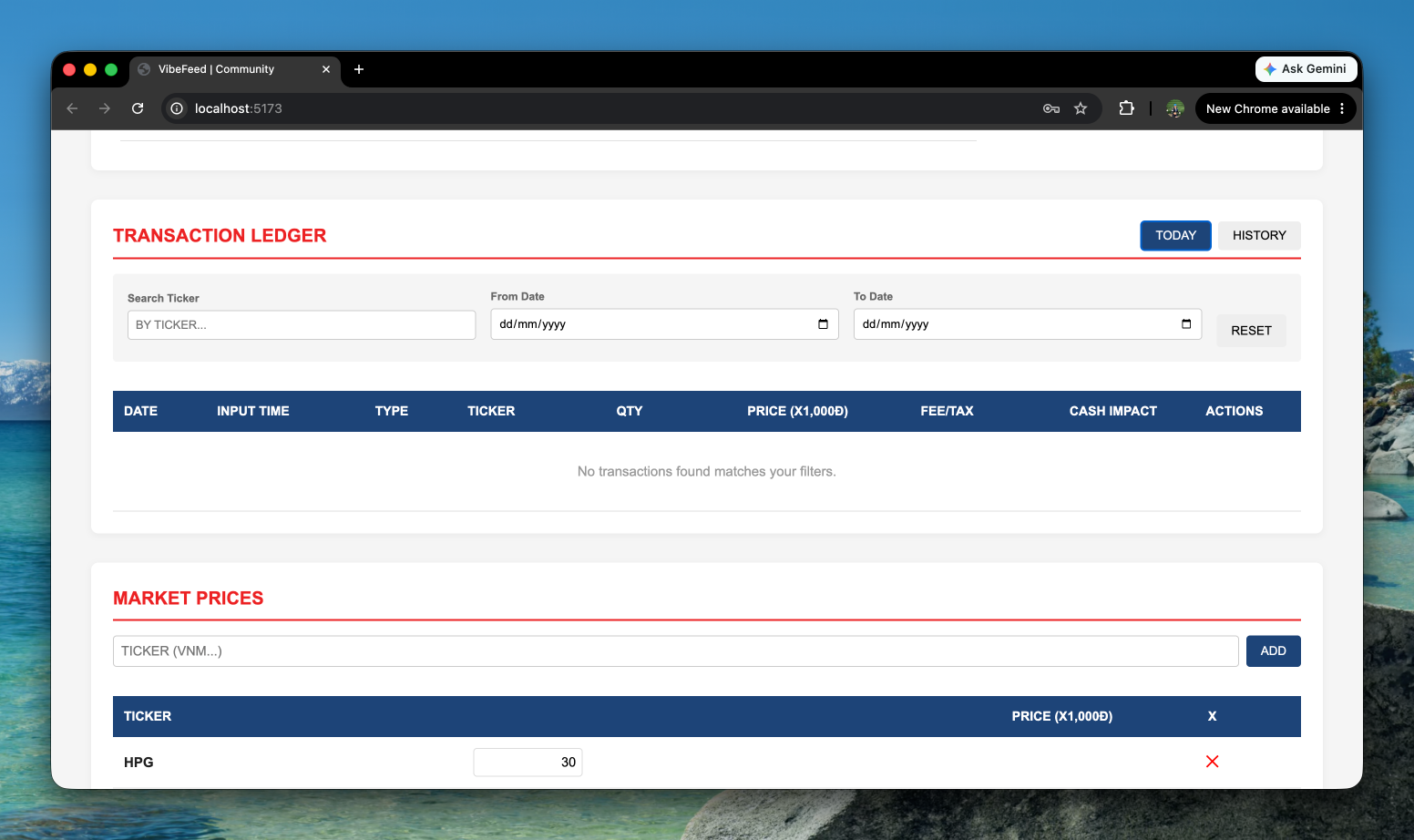This screenshot has width=1414, height=840.
Task: Go back with the browser back arrow
Action: click(72, 108)
